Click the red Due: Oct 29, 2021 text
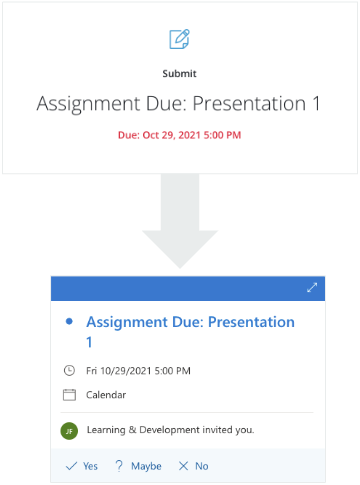The height and width of the screenshot is (485, 360). click(x=179, y=135)
